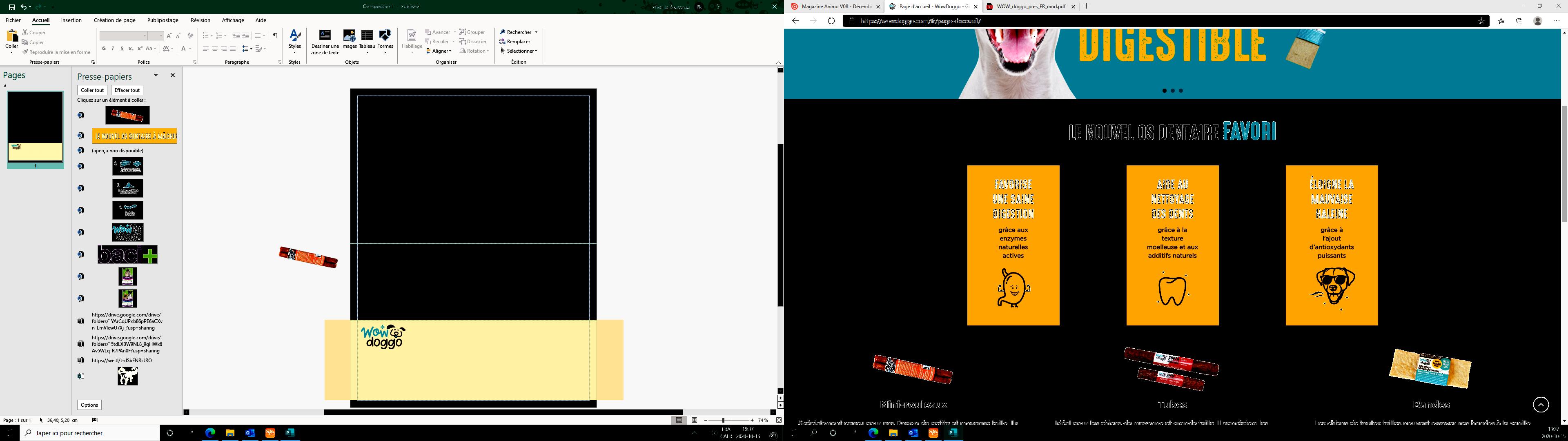Open Publisher from the left taskbar

(290, 432)
